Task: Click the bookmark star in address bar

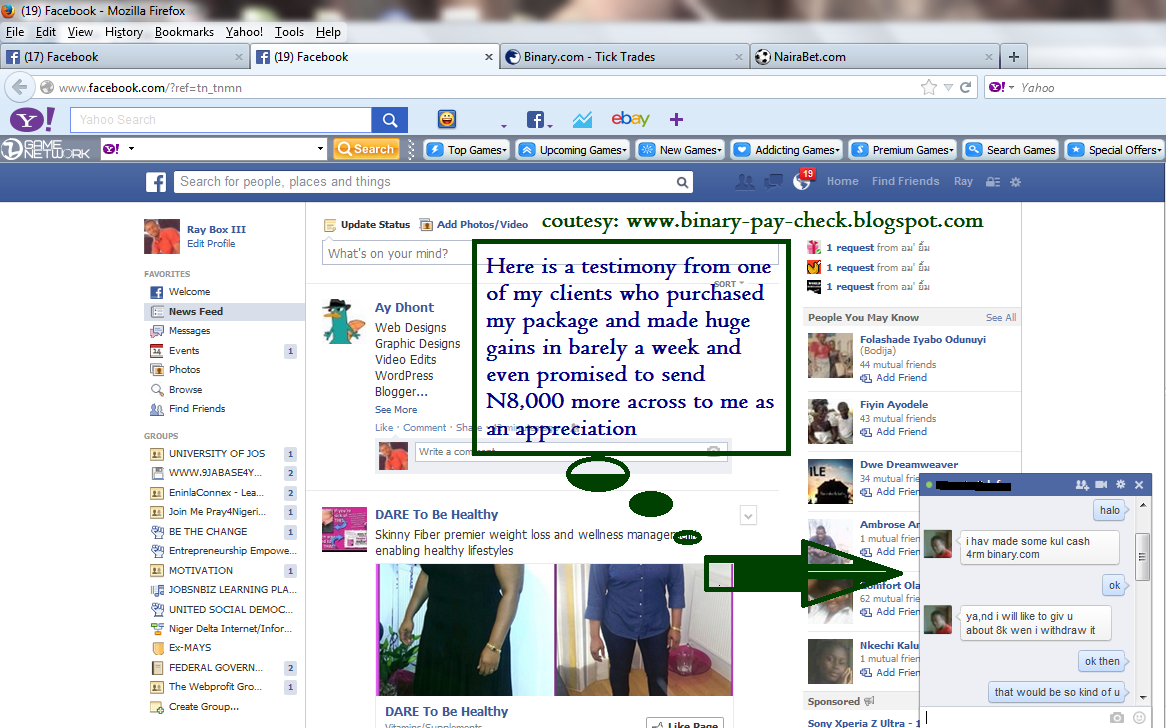Action: coord(929,88)
